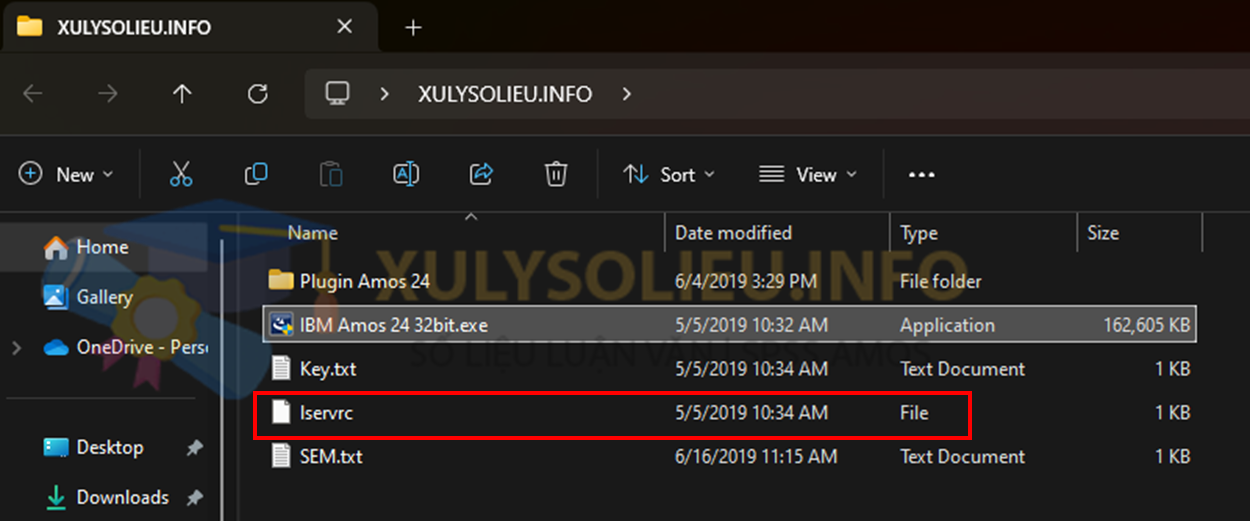Select the Key.txt file name
The width and height of the screenshot is (1250, 521).
click(x=328, y=369)
